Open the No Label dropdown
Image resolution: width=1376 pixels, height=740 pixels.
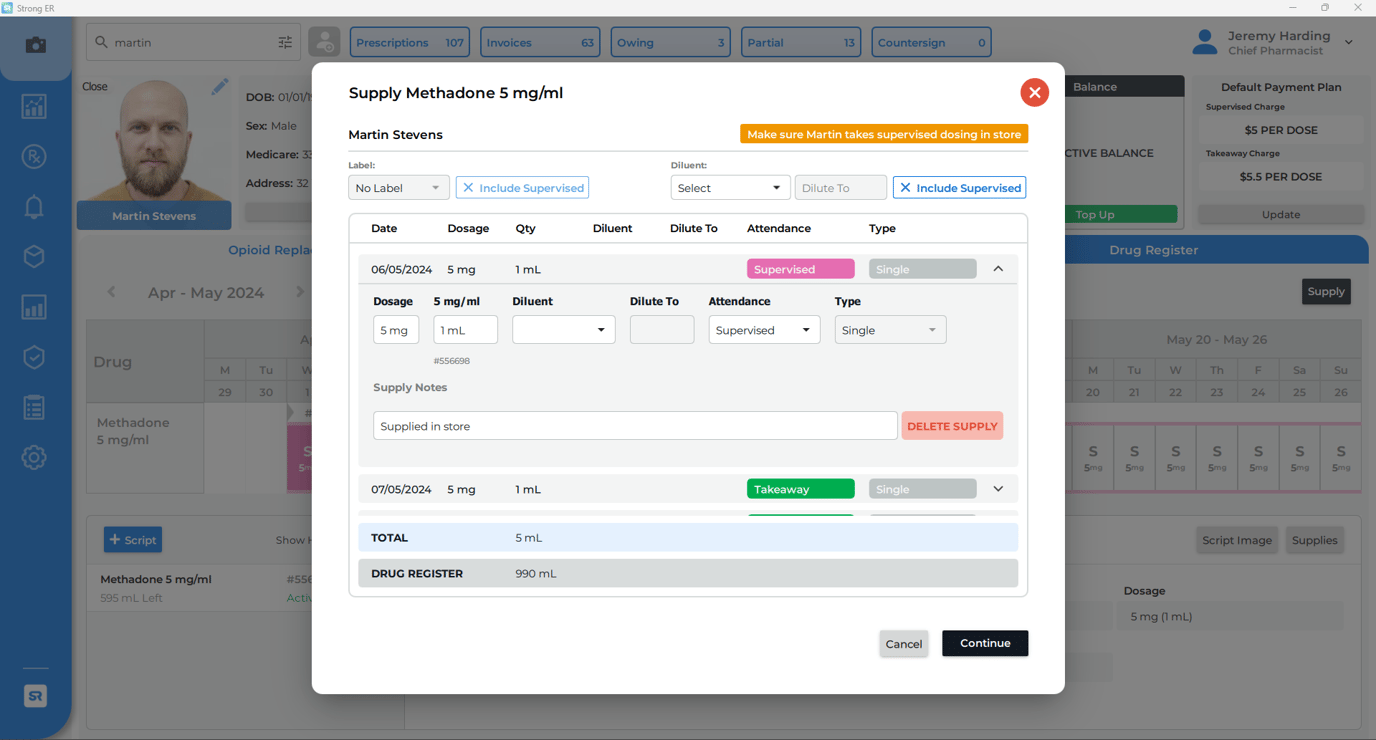pyautogui.click(x=398, y=187)
